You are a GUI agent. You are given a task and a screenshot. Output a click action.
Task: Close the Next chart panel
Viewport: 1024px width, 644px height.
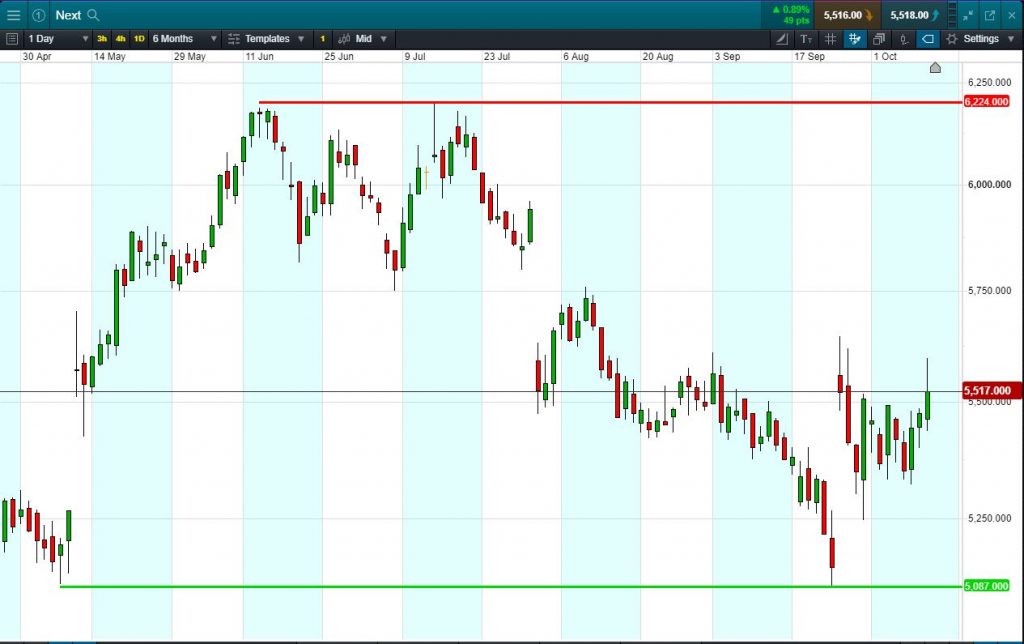[x=1011, y=14]
